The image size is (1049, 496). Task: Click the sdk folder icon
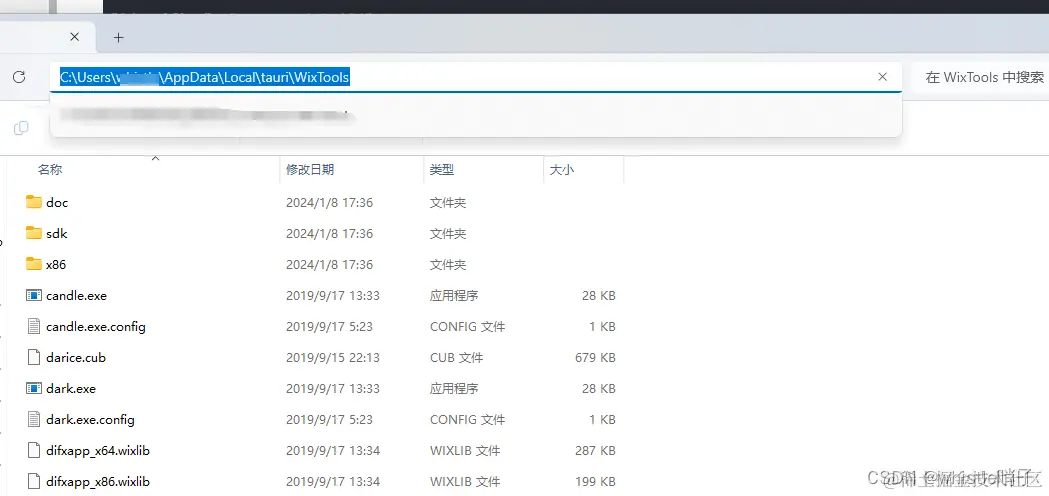pos(34,233)
